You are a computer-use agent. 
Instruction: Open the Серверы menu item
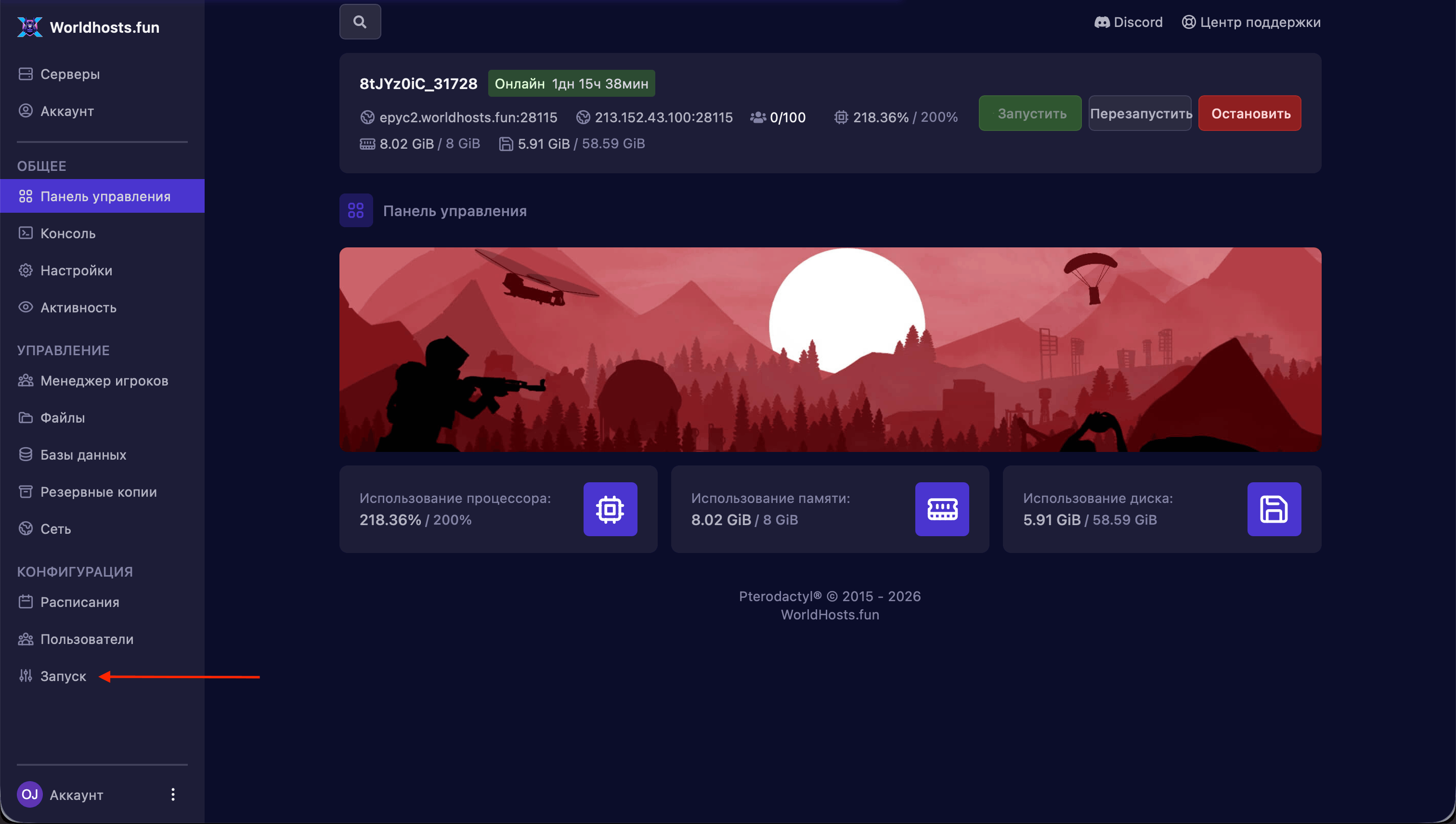103,74
